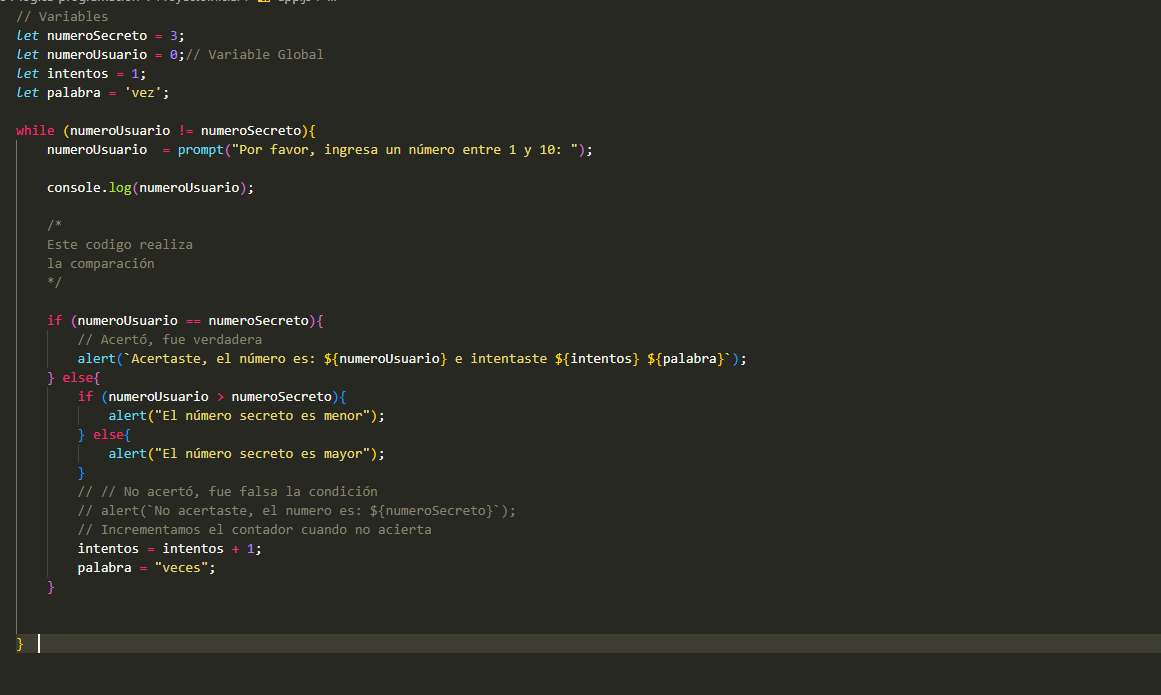
Task: Click "// Incrementamos el contador" comment
Action: click(x=255, y=530)
